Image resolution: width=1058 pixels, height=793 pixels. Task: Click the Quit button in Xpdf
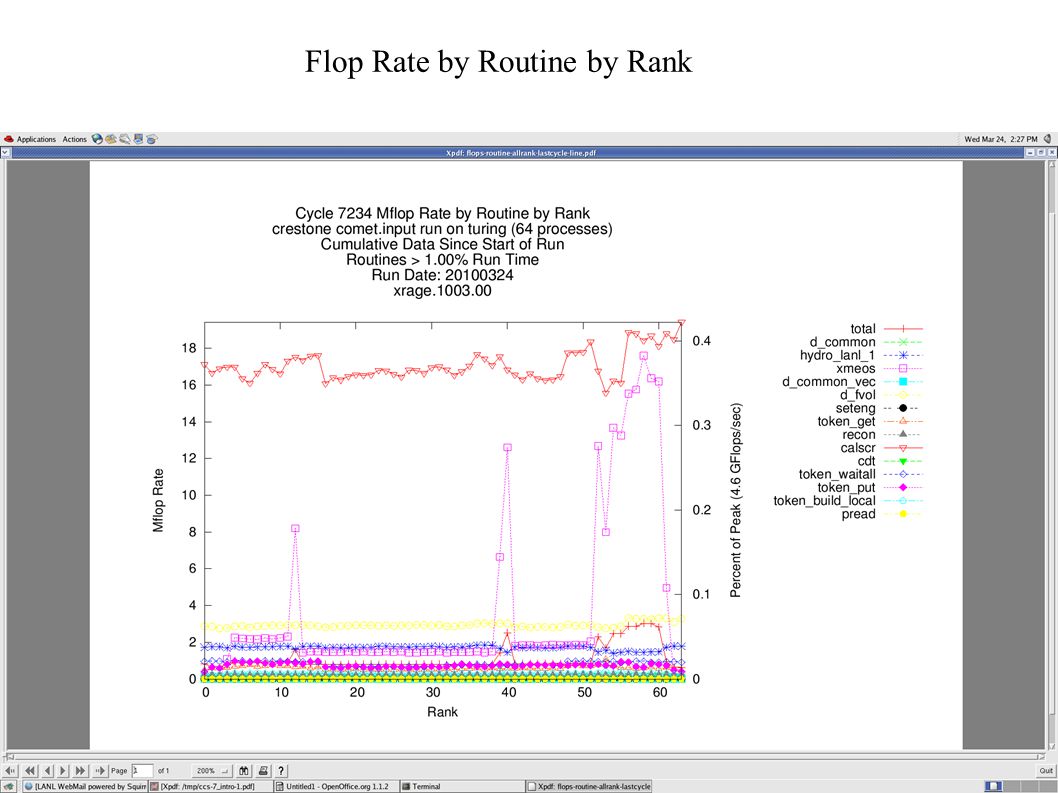pos(1046,770)
